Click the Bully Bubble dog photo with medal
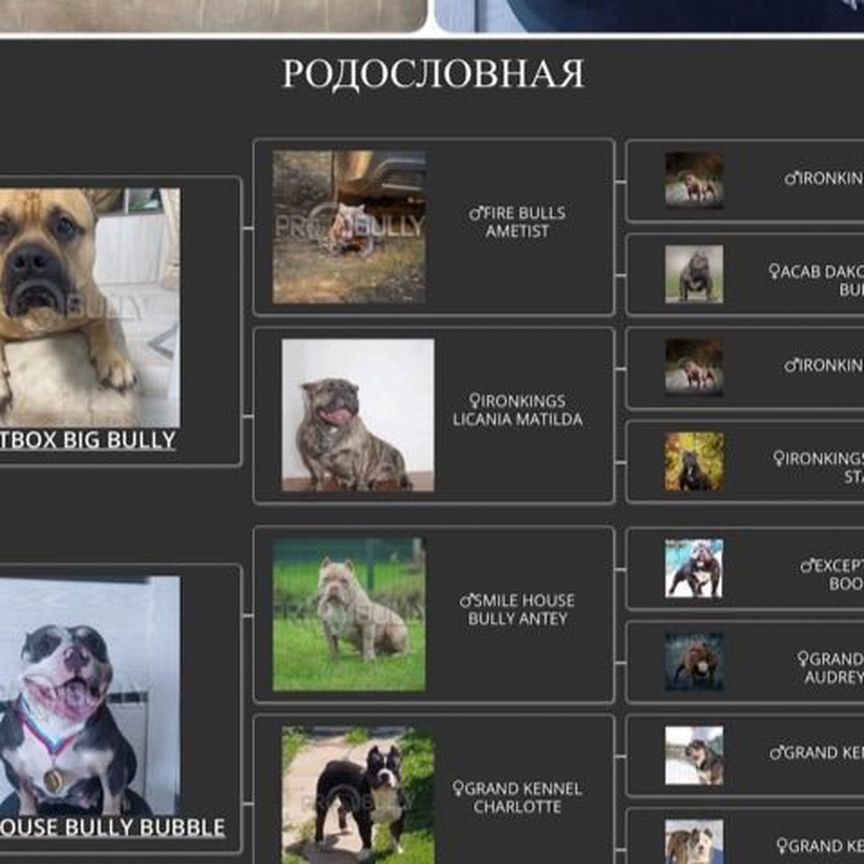Image resolution: width=864 pixels, height=864 pixels. pyautogui.click(x=90, y=695)
